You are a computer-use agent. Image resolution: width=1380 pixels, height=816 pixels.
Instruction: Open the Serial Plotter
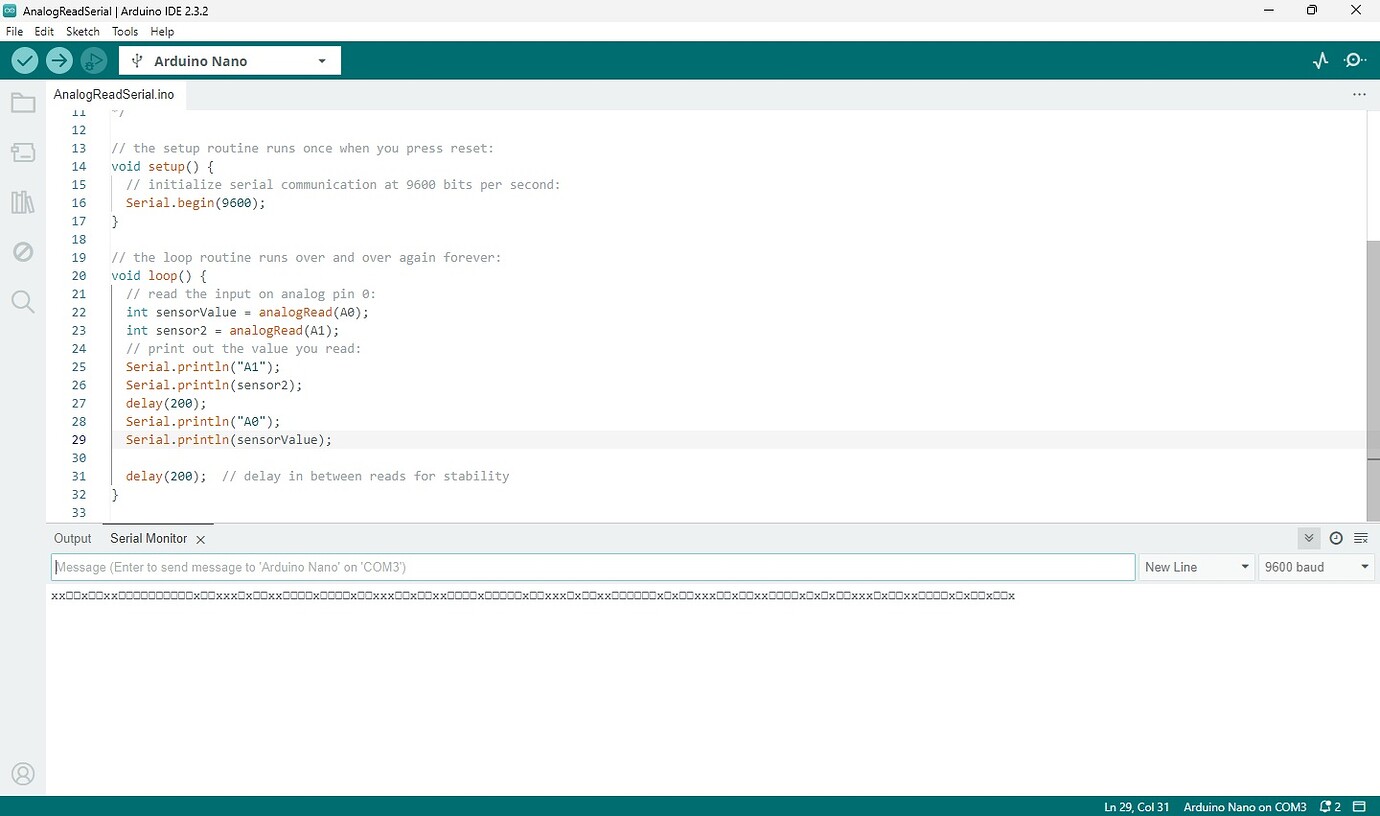[1321, 61]
